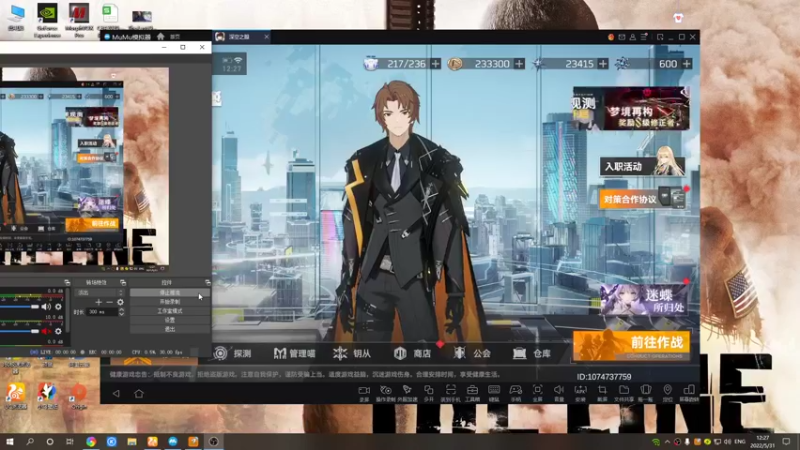The width and height of the screenshot is (800, 450).
Task: Add coins with plus next to 233300
Action: pos(519,64)
